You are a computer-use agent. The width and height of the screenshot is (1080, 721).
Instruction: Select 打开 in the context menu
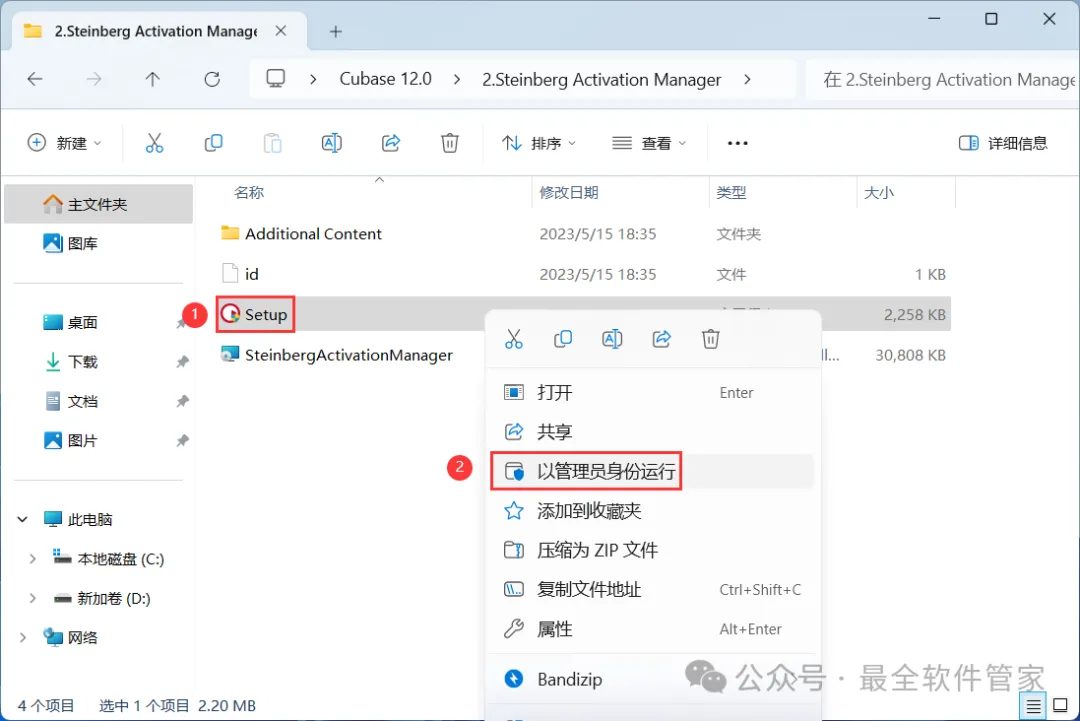(652, 393)
